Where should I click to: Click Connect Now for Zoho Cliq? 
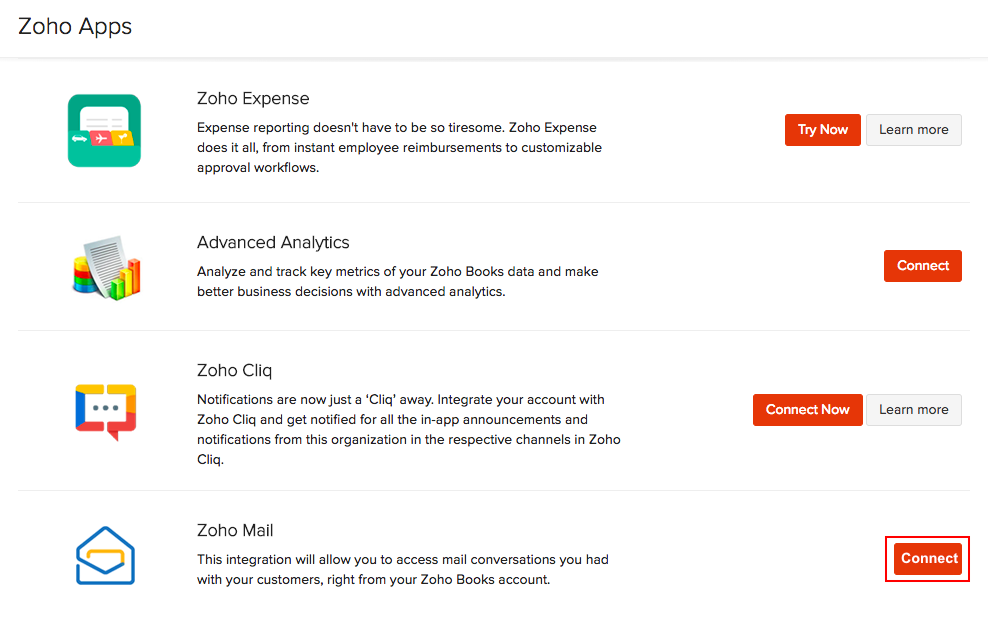pyautogui.click(x=807, y=409)
